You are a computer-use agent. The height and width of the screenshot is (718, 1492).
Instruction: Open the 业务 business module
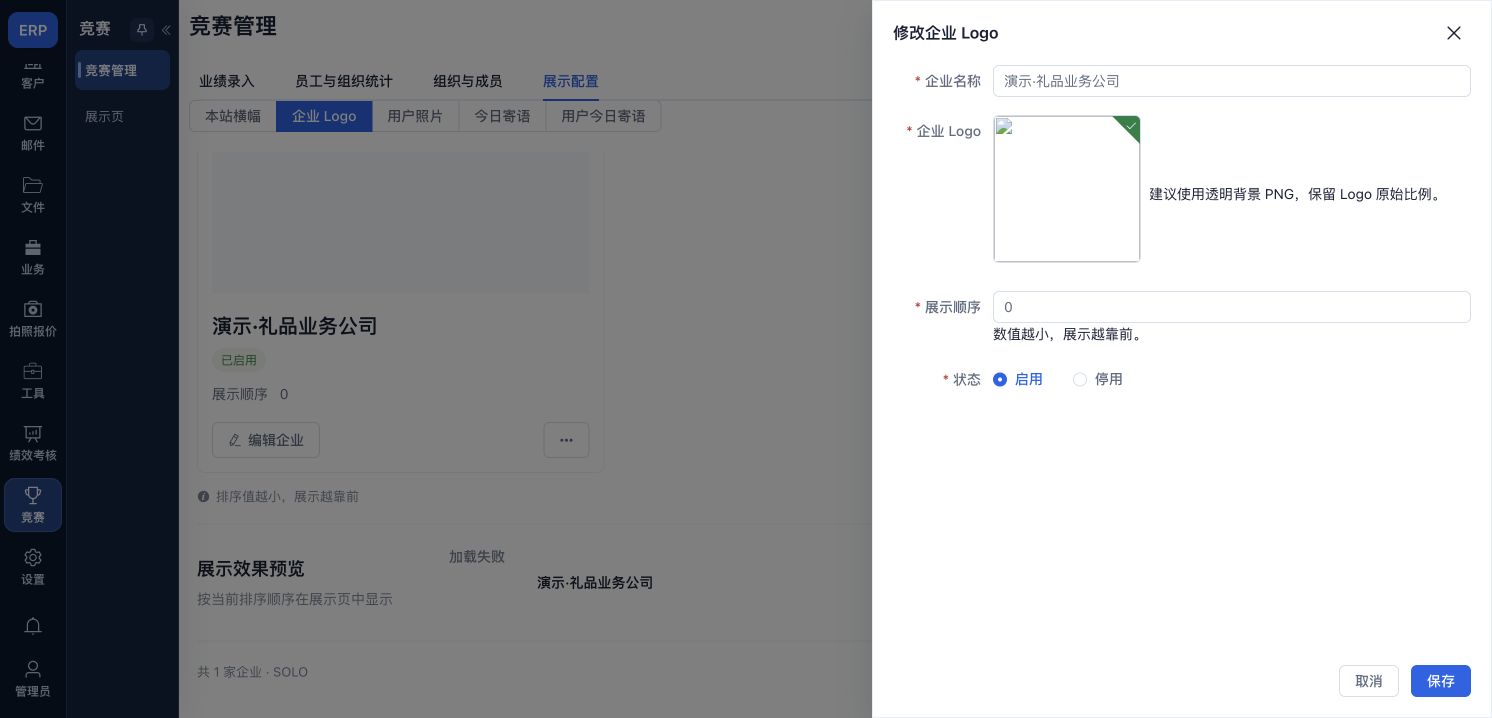[x=33, y=257]
